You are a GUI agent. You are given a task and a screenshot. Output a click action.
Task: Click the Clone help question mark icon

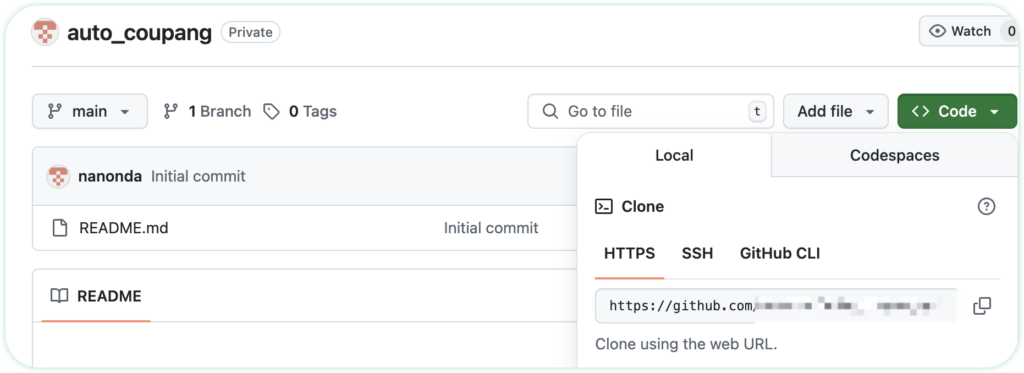[985, 207]
